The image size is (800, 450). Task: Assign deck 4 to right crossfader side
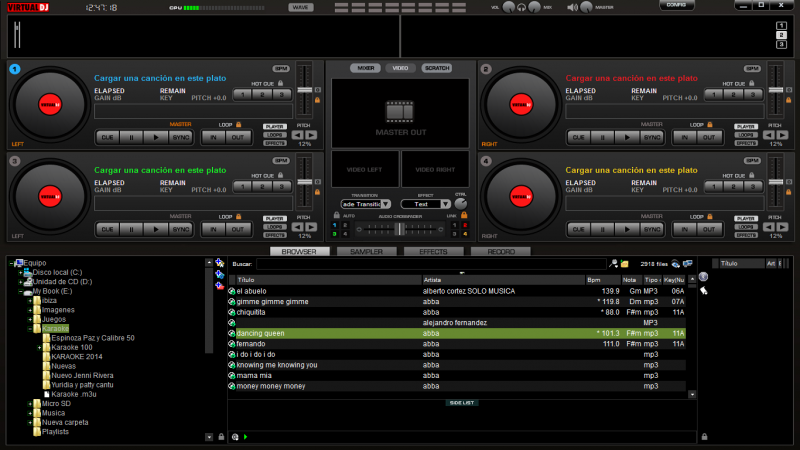click(465, 234)
